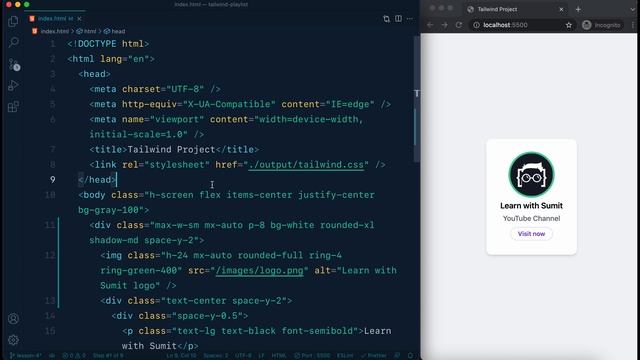
Task: Close the index.html editor tab
Action: [79, 19]
